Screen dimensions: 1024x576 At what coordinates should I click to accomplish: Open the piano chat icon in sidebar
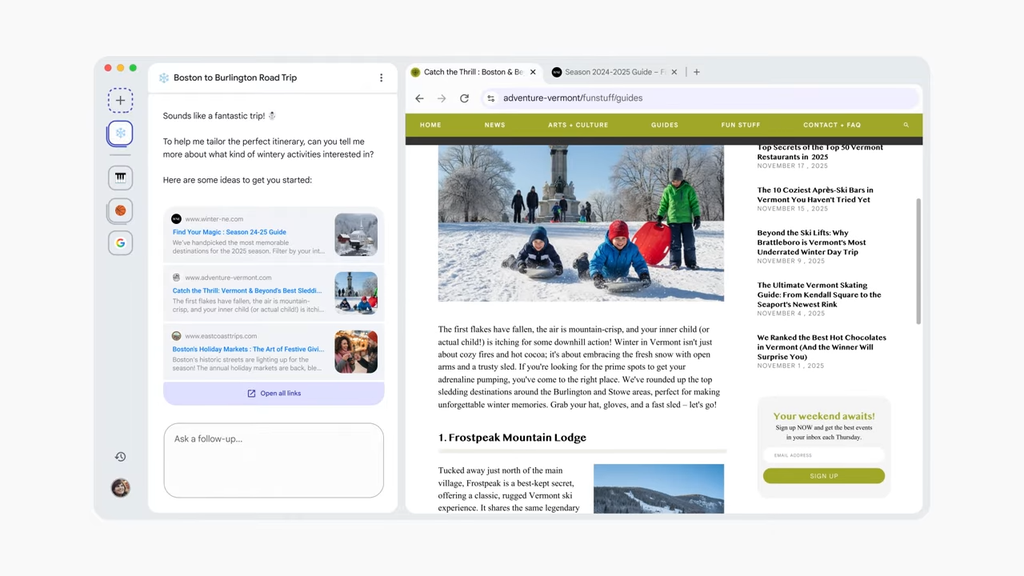[x=120, y=177]
